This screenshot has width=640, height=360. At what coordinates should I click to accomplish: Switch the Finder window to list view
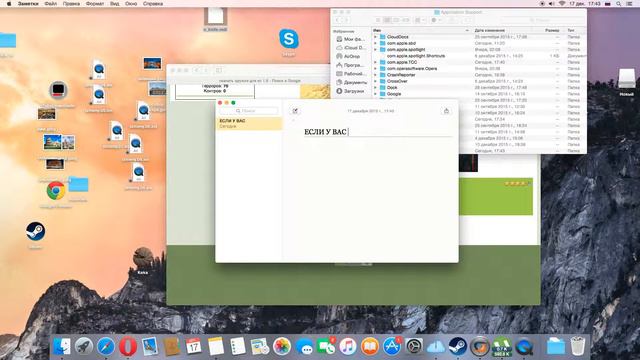coord(387,20)
